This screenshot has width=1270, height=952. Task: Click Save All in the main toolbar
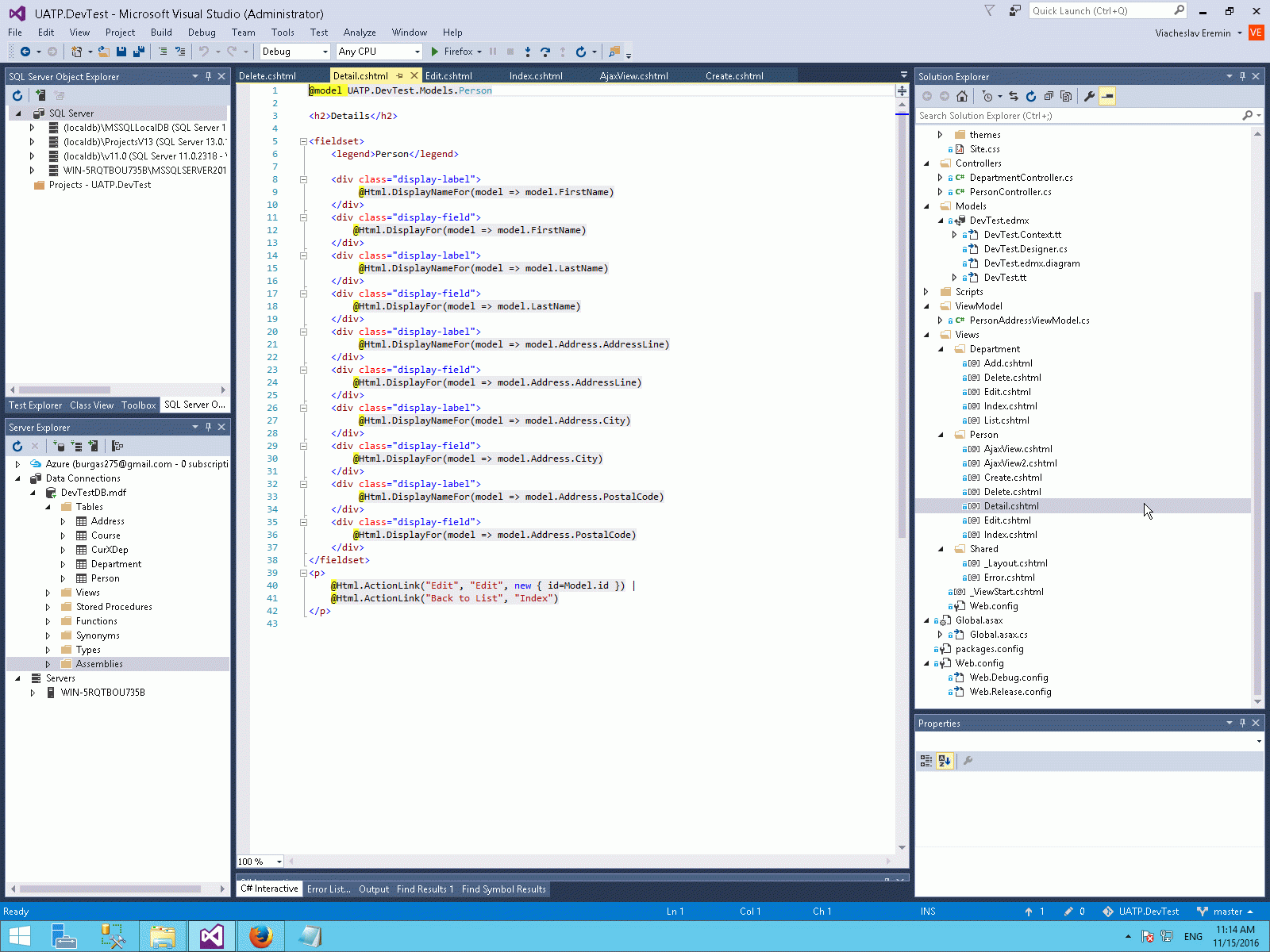(139, 52)
